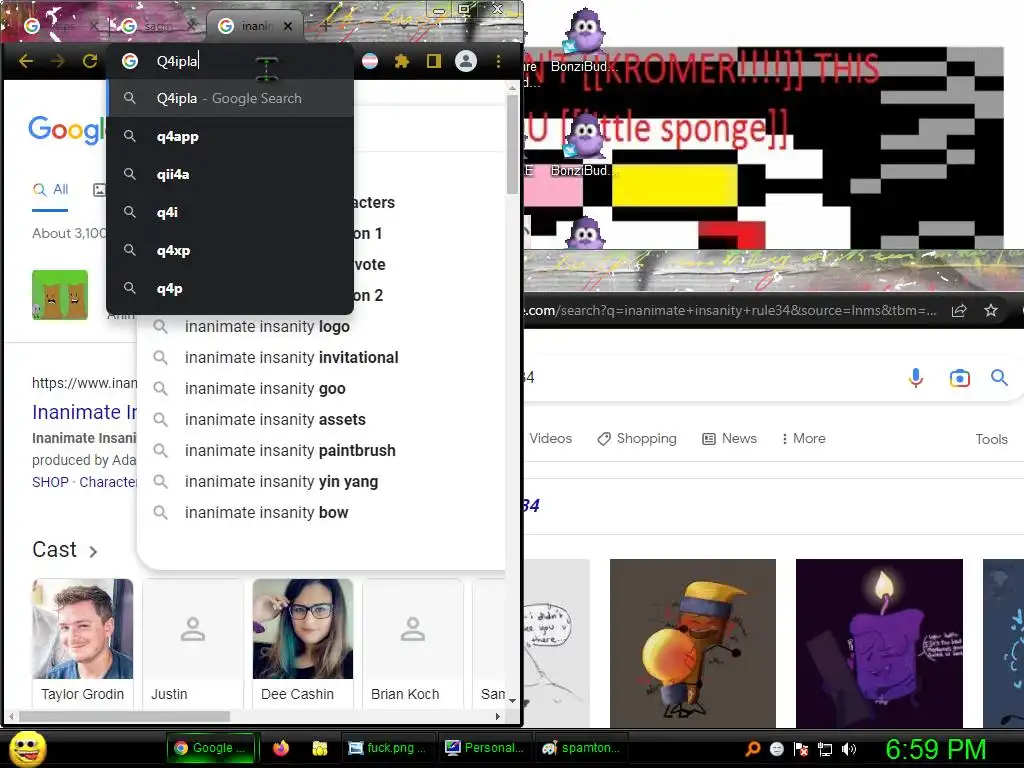1024x768 pixels.
Task: Switch to the News search tab
Action: [x=729, y=439]
